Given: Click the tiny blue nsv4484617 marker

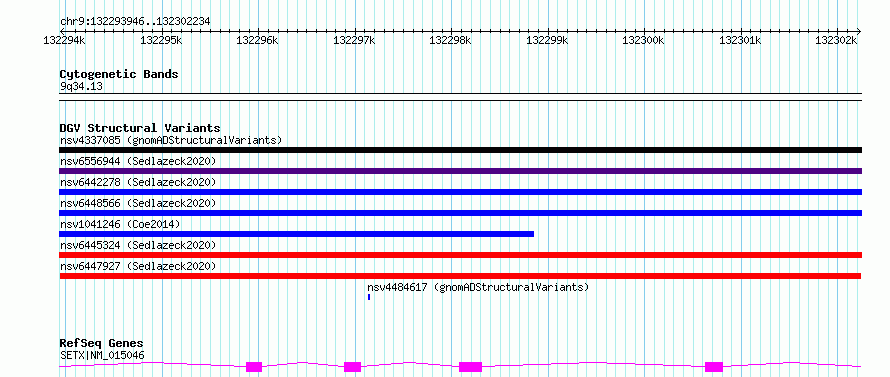Looking at the screenshot, I should (369, 297).
